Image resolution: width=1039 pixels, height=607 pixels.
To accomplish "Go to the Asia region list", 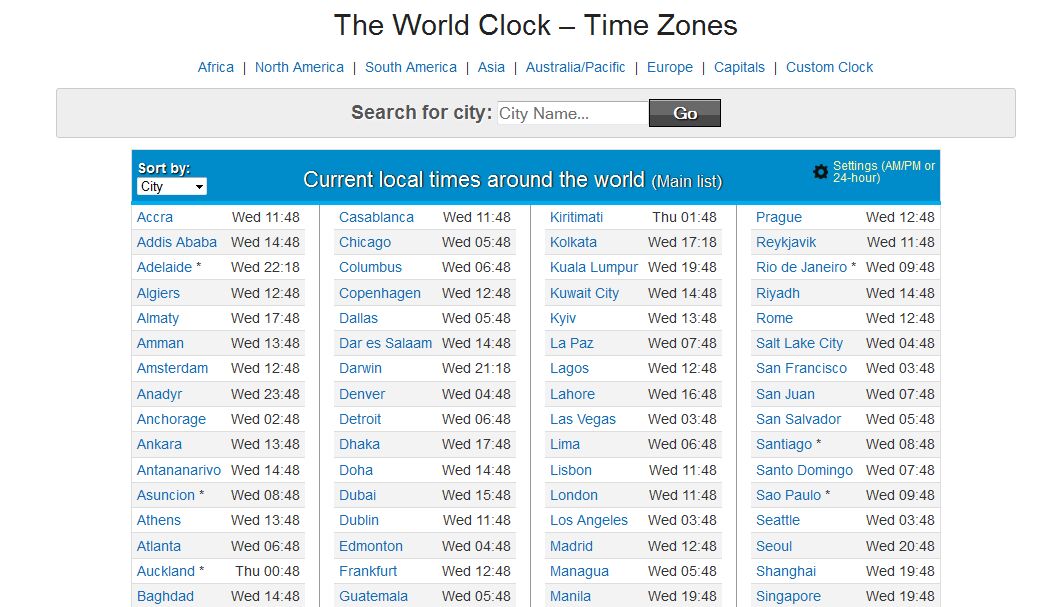I will point(491,67).
